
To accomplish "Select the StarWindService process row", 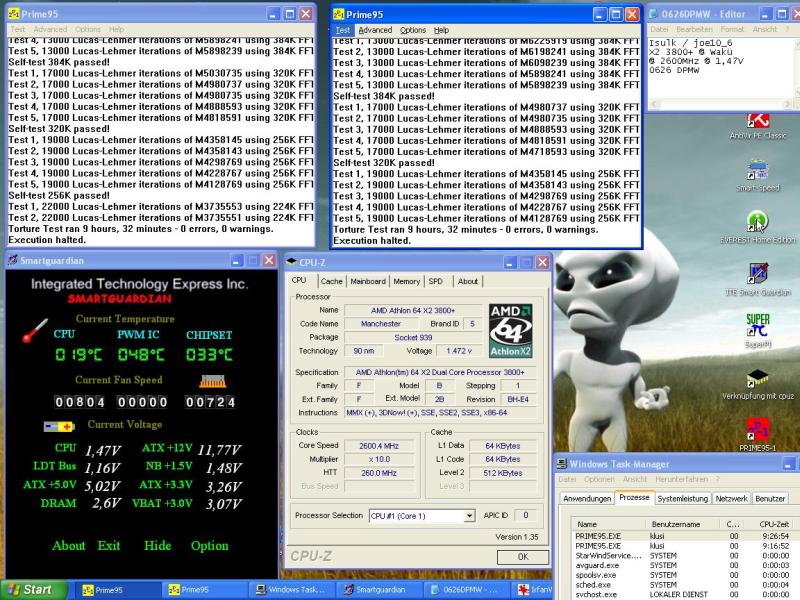I will (x=682, y=556).
